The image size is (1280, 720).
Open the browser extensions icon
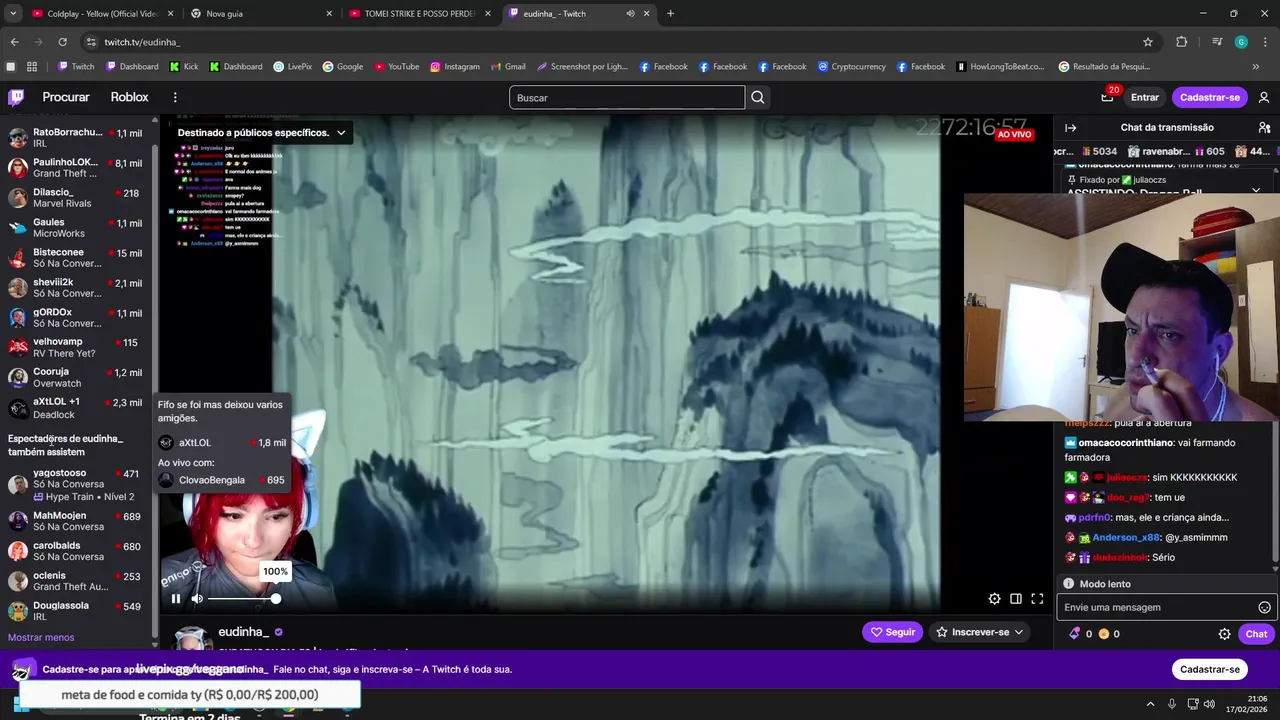(x=1181, y=42)
